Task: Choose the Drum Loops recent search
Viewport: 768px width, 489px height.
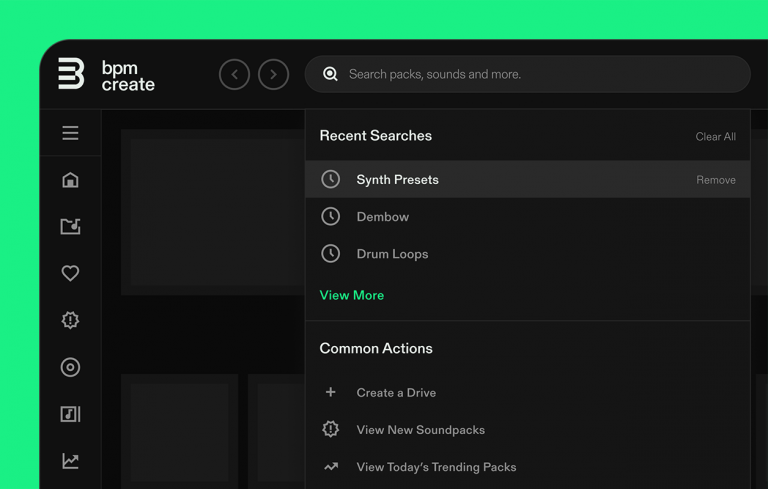Action: coord(392,254)
